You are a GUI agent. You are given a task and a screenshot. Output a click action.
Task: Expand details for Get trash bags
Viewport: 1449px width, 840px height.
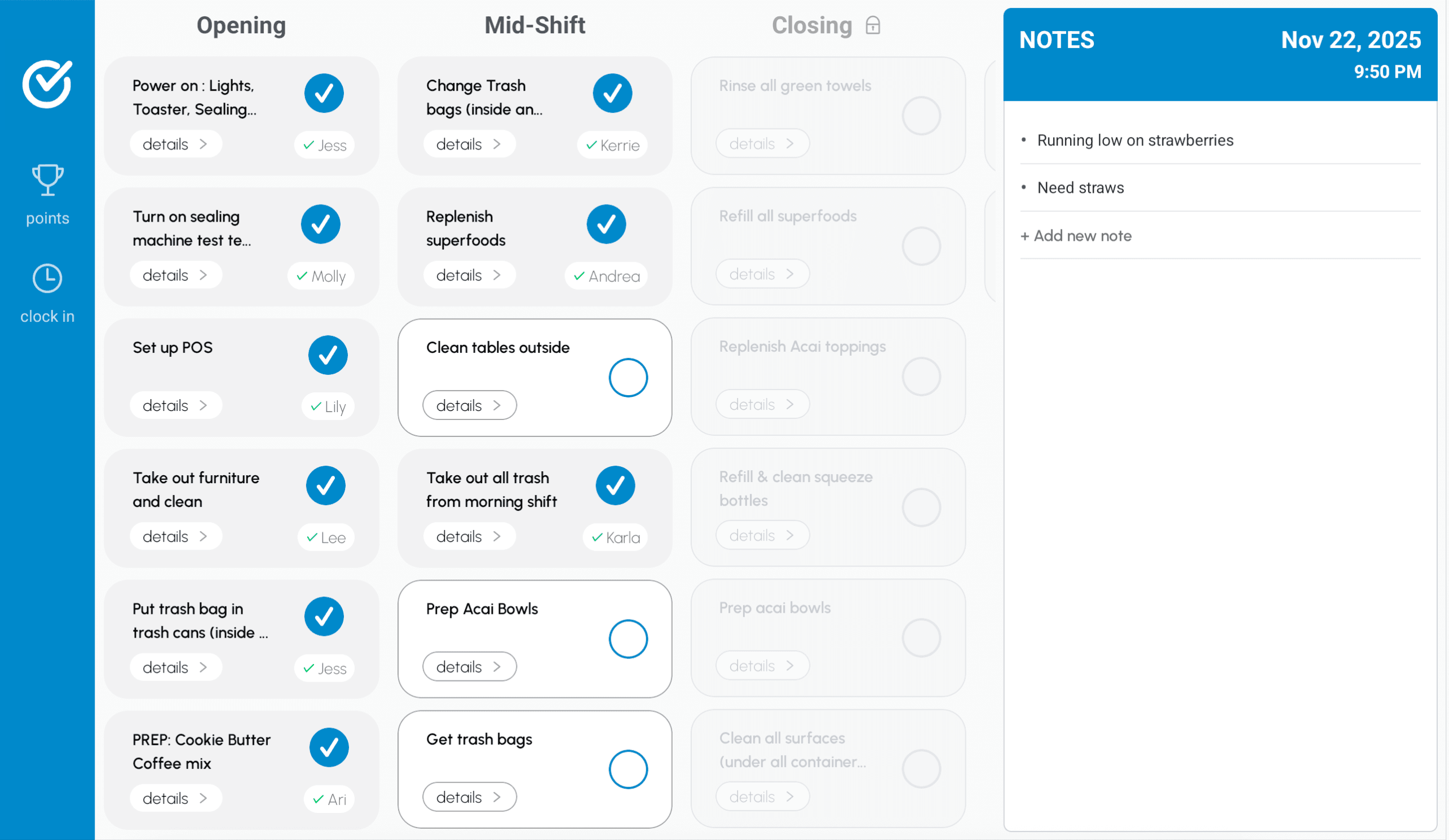(x=469, y=797)
